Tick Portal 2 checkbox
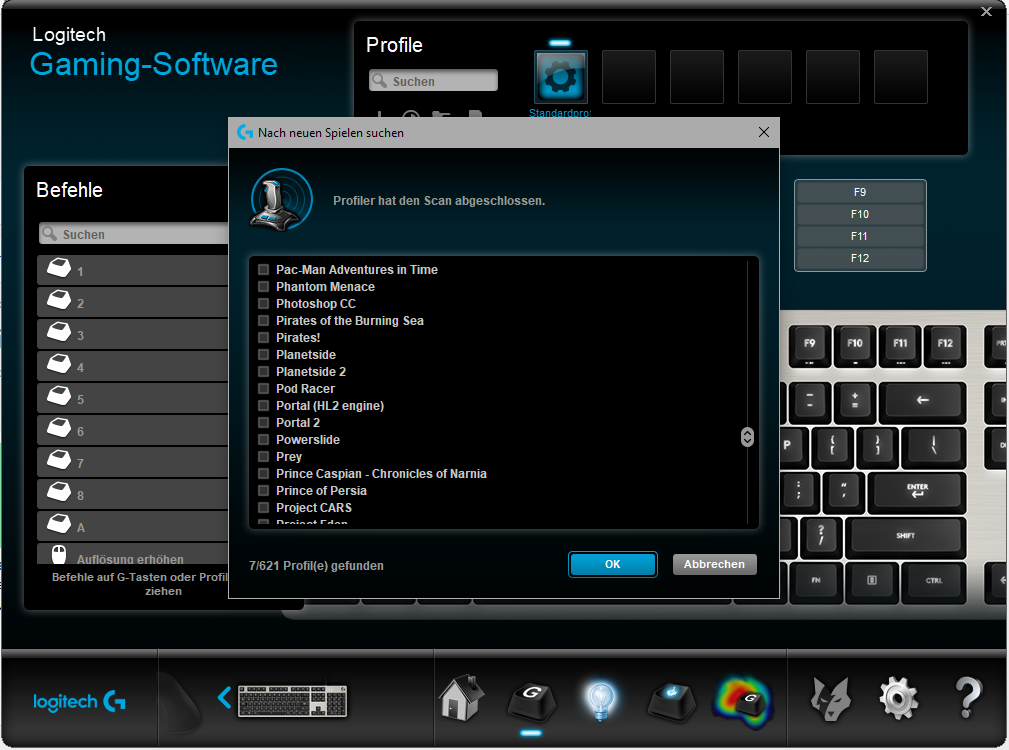Screen dimensions: 1009x750 (263, 423)
